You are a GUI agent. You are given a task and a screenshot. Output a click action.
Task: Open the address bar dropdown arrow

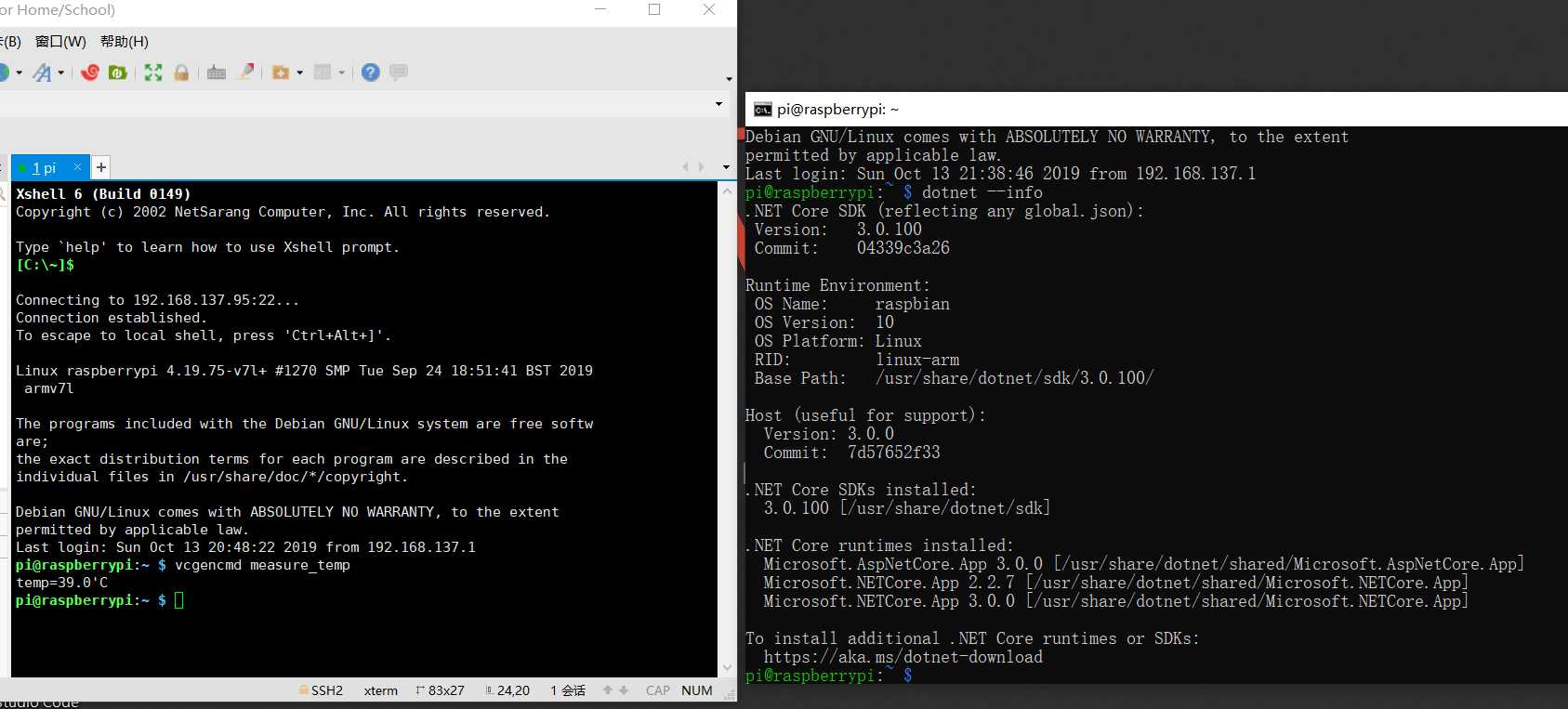718,104
